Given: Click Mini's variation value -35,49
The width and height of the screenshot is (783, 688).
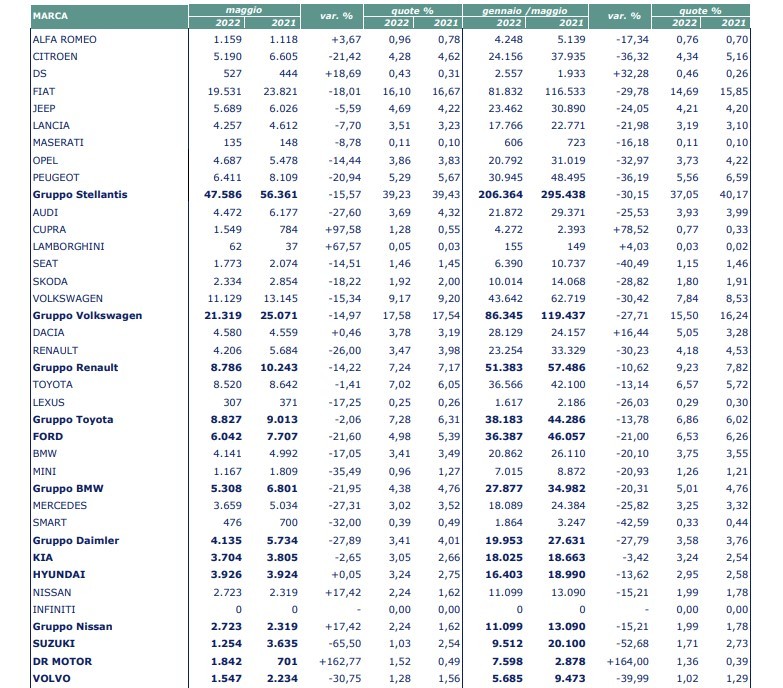Looking at the screenshot, I should (x=345, y=471).
